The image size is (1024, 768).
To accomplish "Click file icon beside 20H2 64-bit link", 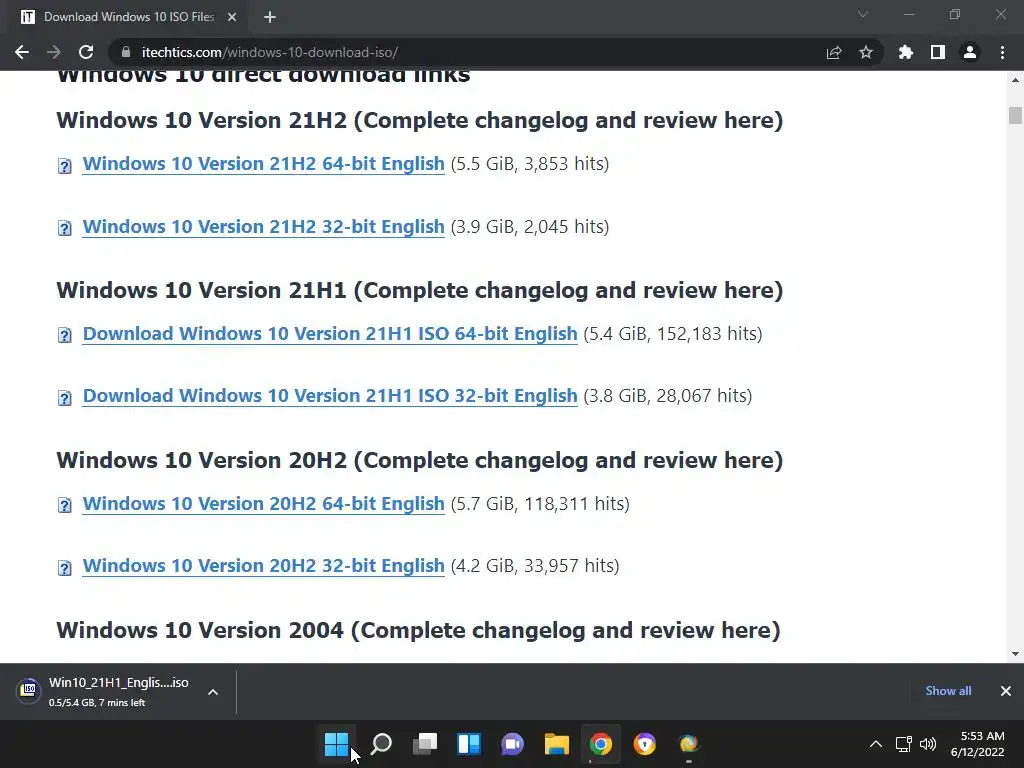I will (65, 505).
